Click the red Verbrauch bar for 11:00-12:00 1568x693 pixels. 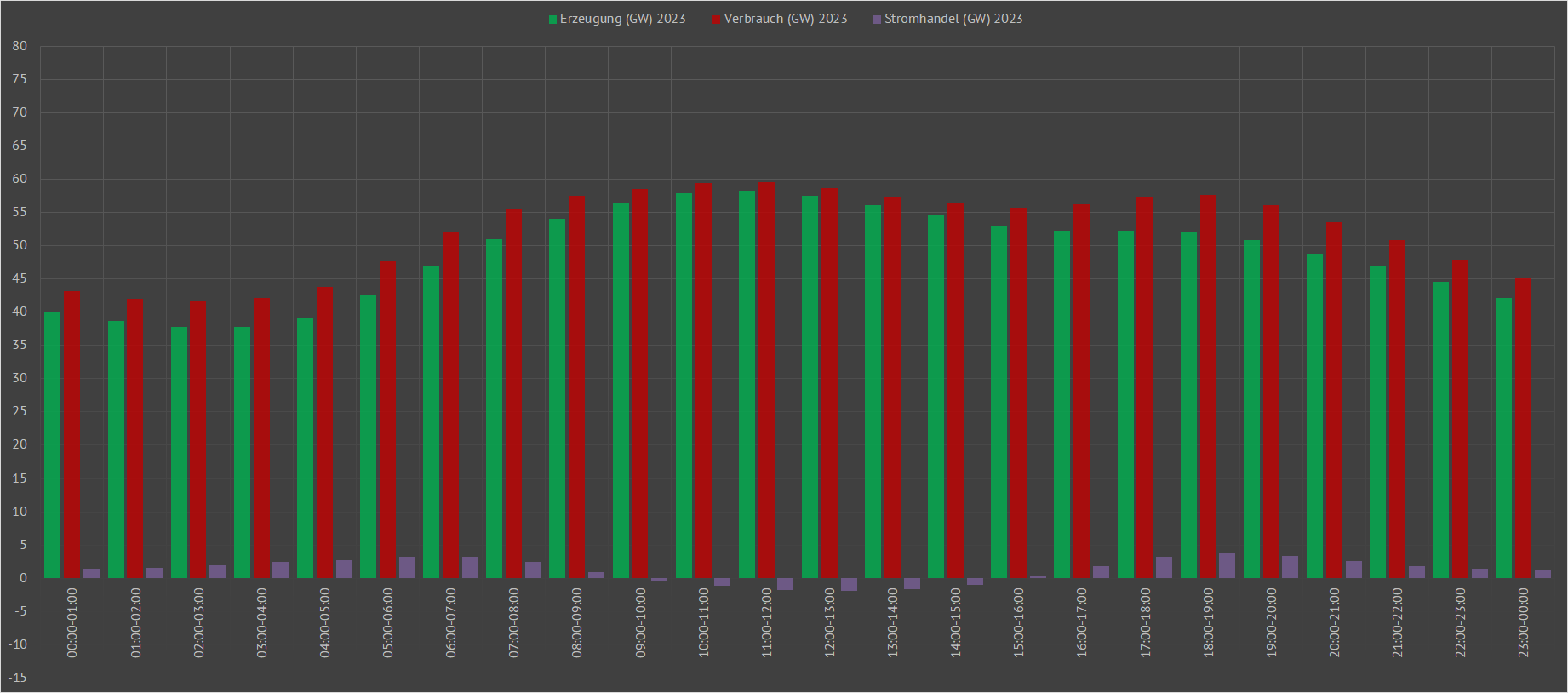coord(766,380)
